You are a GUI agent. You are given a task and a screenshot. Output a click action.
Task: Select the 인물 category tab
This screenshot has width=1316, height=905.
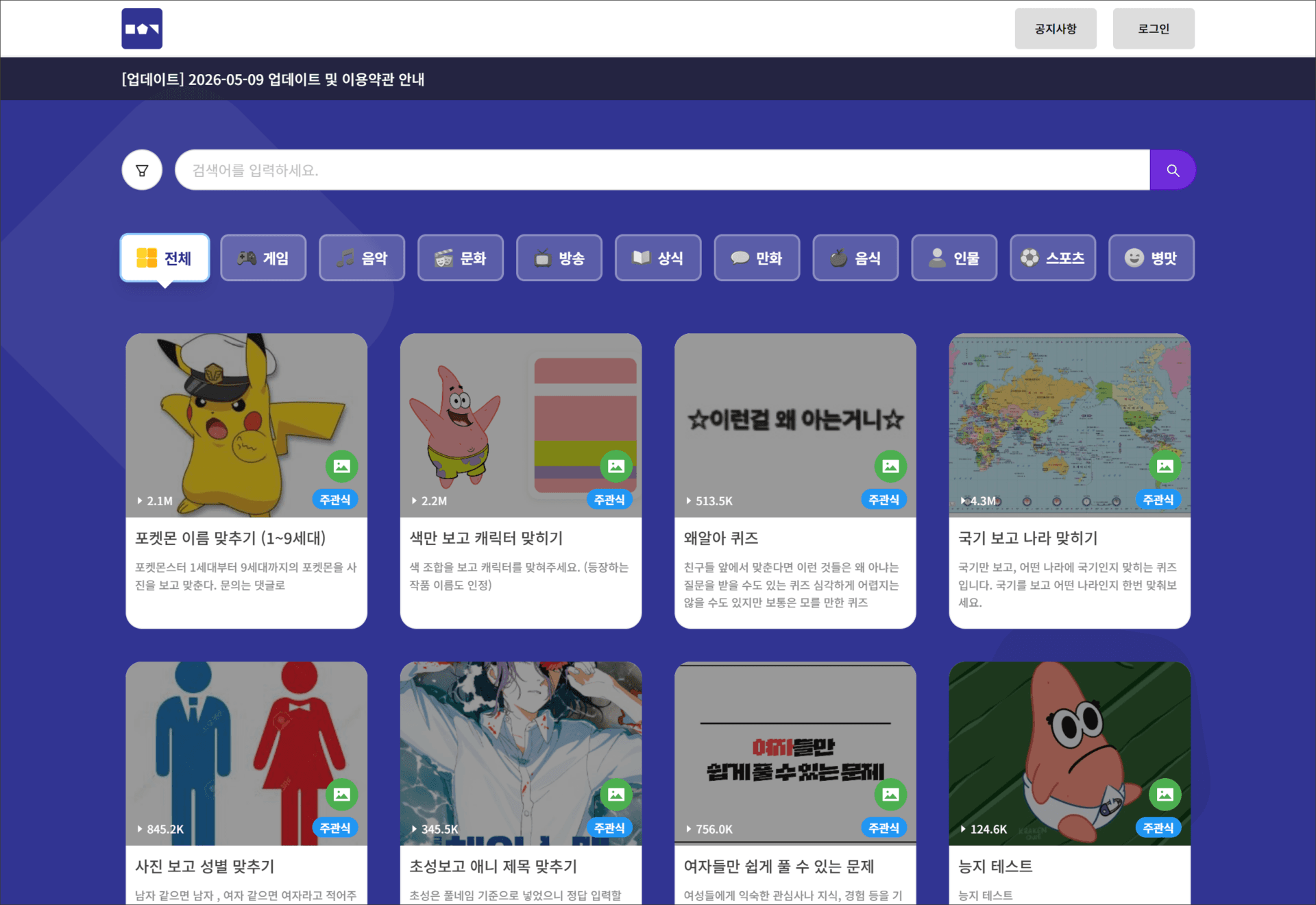954,258
